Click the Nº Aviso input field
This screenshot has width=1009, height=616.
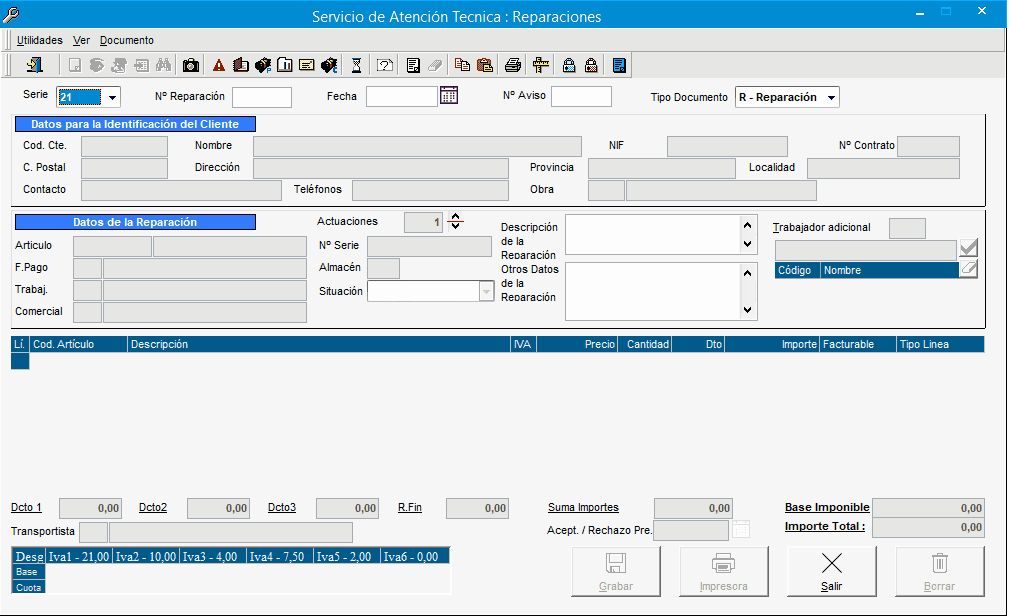coord(582,97)
